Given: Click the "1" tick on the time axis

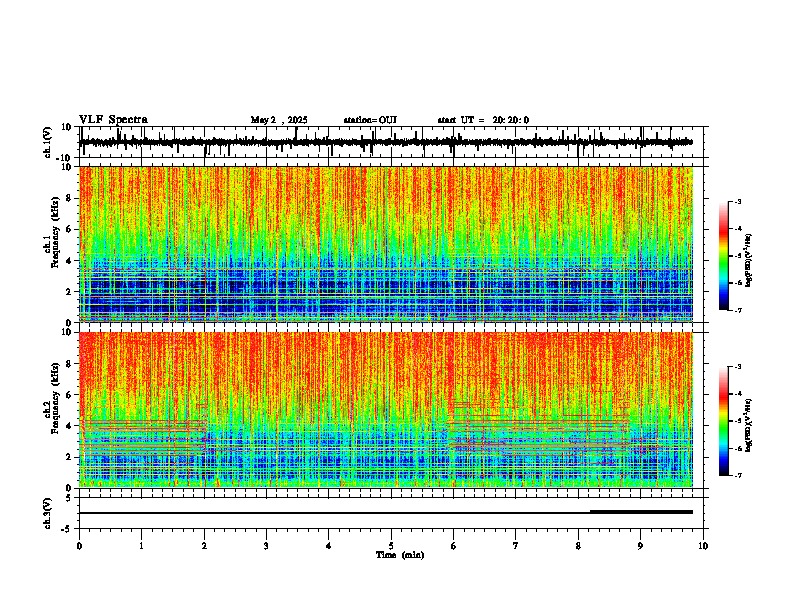Looking at the screenshot, I should [141, 546].
